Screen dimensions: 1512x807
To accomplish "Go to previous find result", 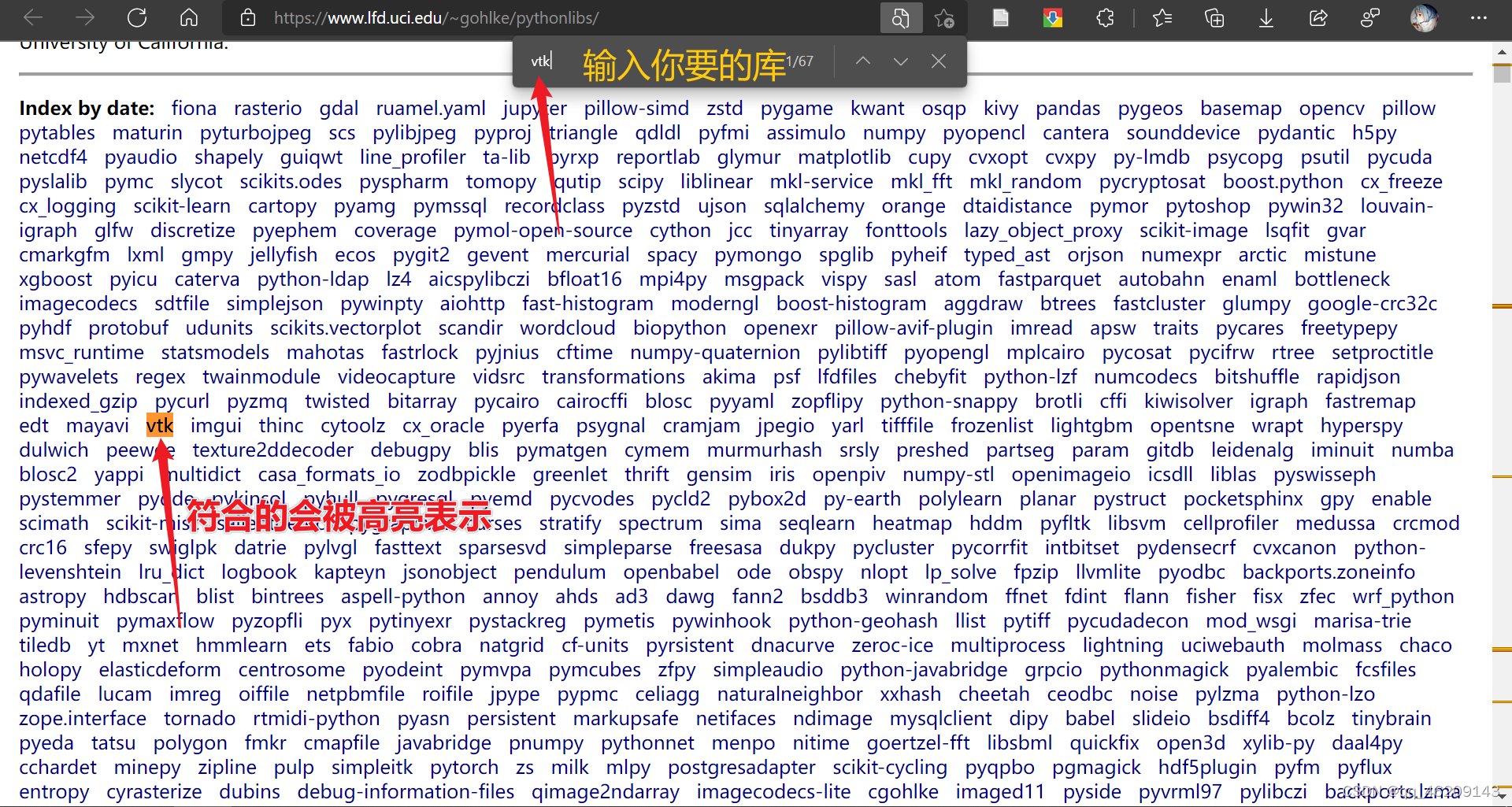I will coord(863,61).
